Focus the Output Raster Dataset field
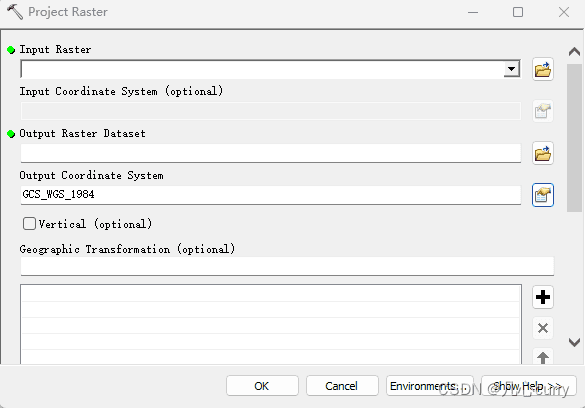Screen dimensions: 585x408 point(270,153)
